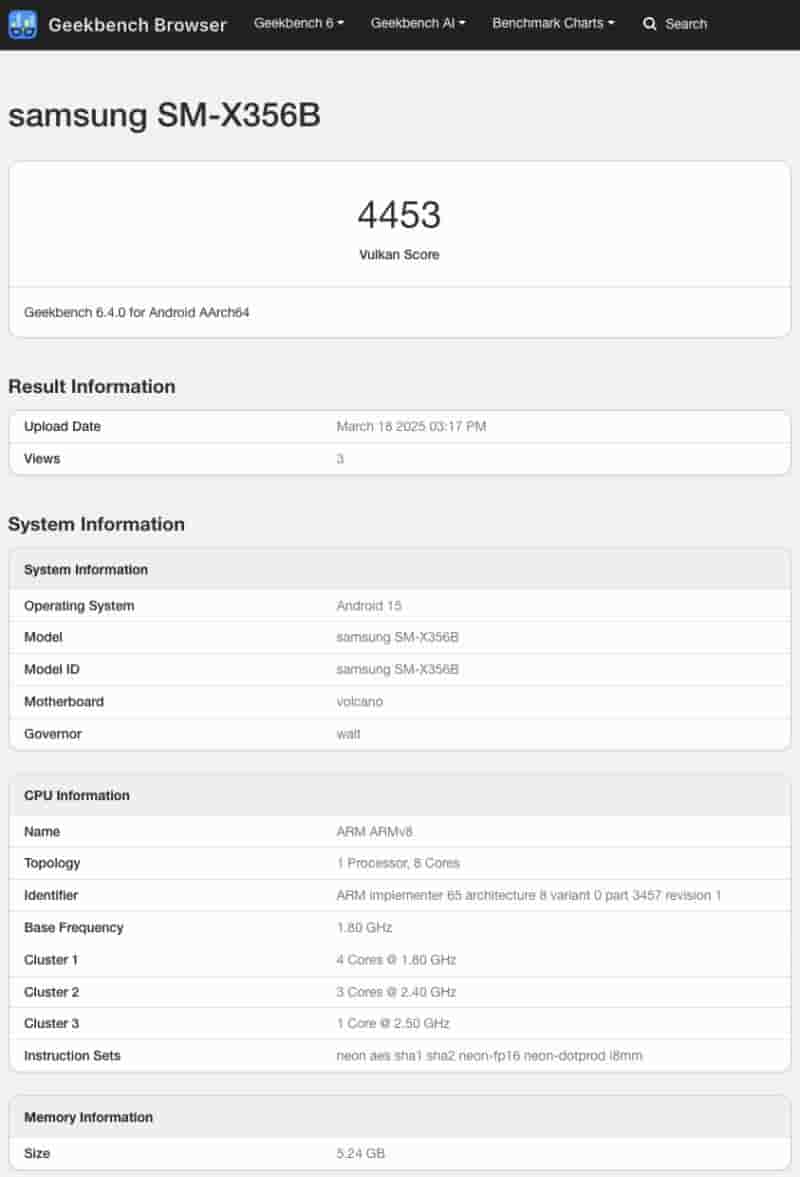800x1177 pixels.
Task: Select the Upload Date value
Action: pyautogui.click(x=411, y=427)
